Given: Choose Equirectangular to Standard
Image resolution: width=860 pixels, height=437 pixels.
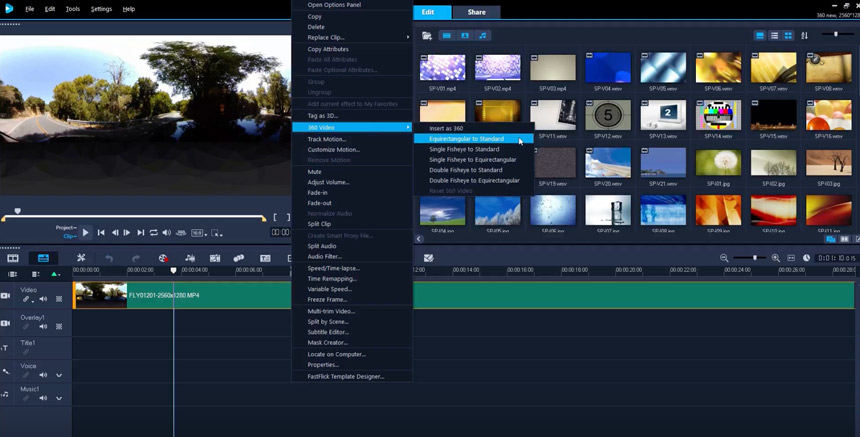Looking at the screenshot, I should coord(466,138).
